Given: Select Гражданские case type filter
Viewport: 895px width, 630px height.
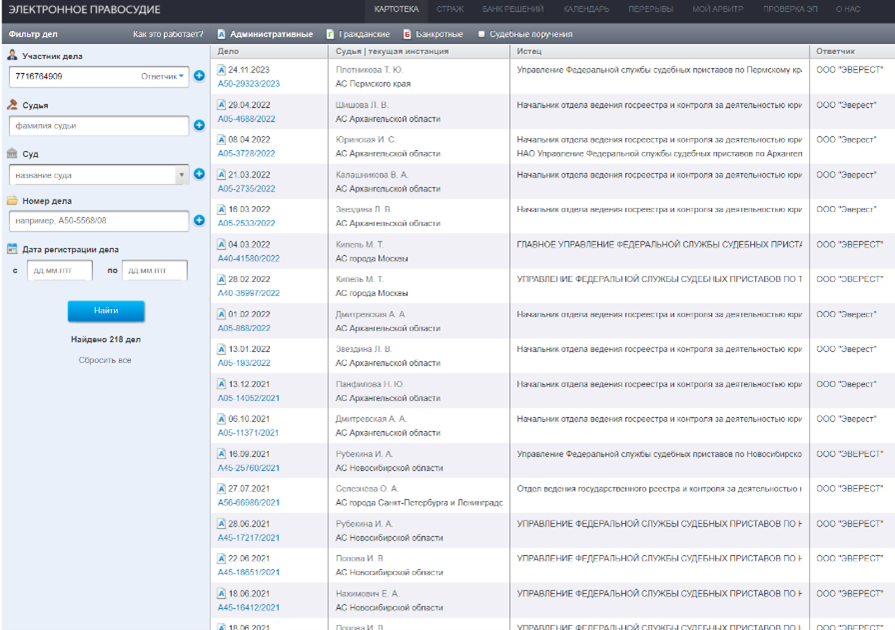Looking at the screenshot, I should point(358,34).
